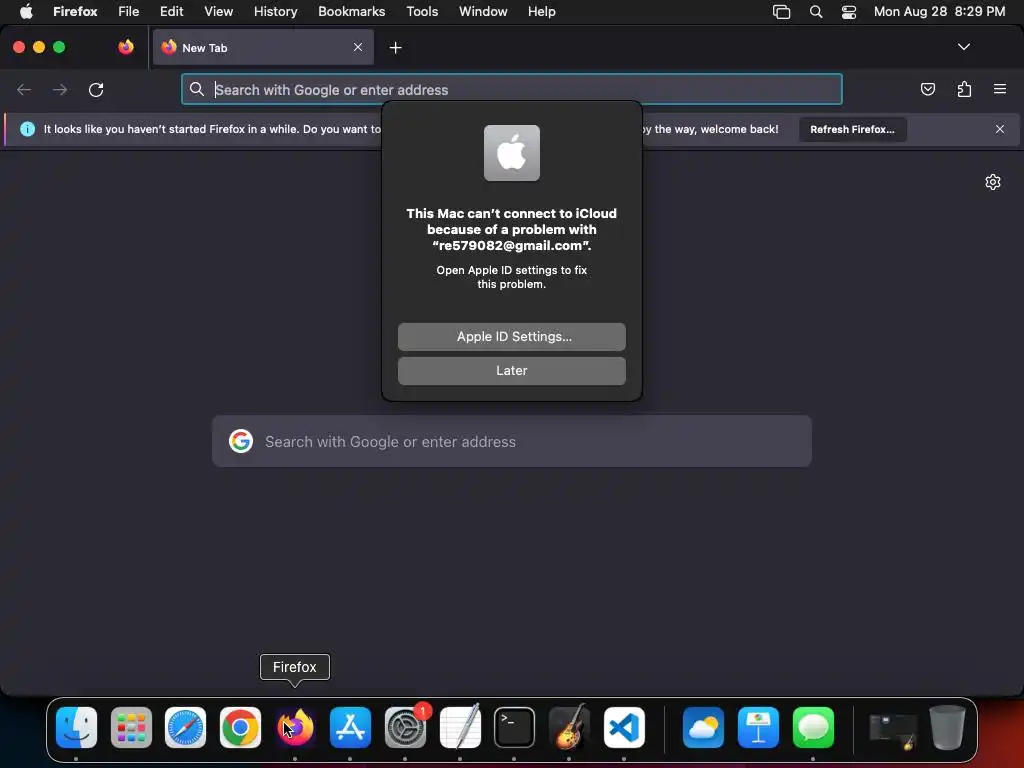Open the Firefox app menu in menu bar
The image size is (1024, 768).
coord(75,11)
